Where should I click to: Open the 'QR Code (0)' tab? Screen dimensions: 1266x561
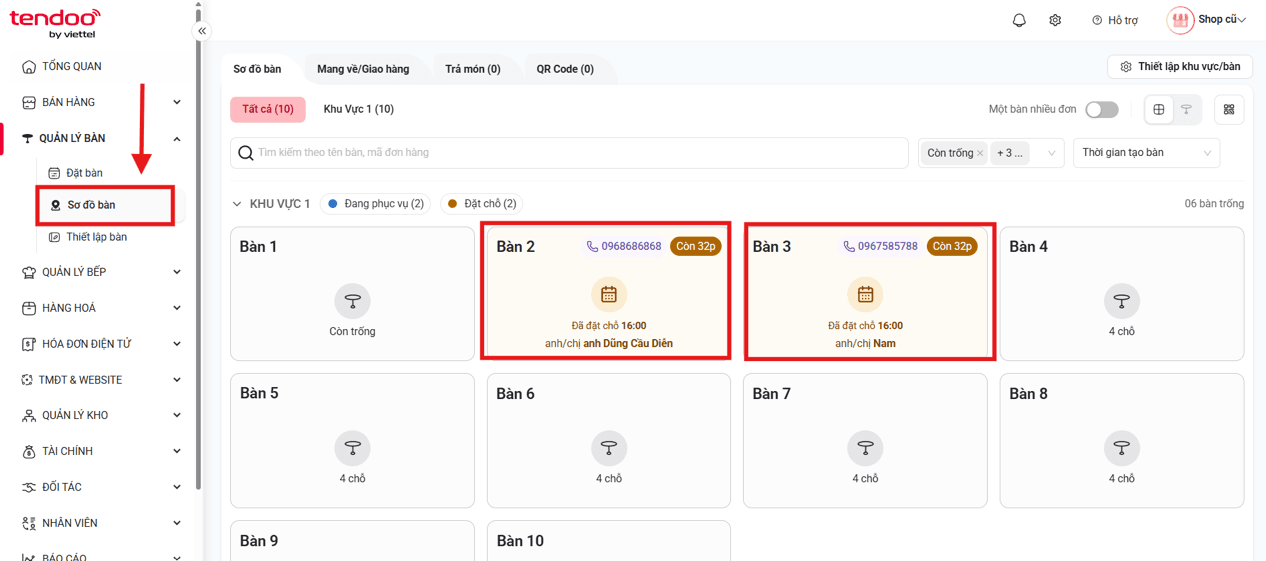click(565, 69)
